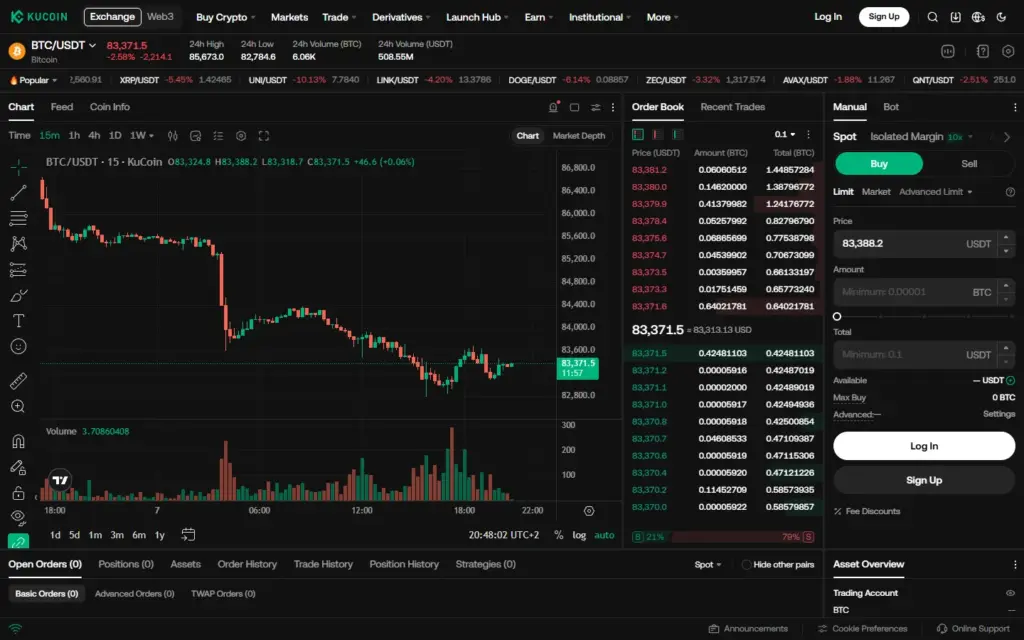
Task: Open the candlestick chart type selector
Action: 172,136
